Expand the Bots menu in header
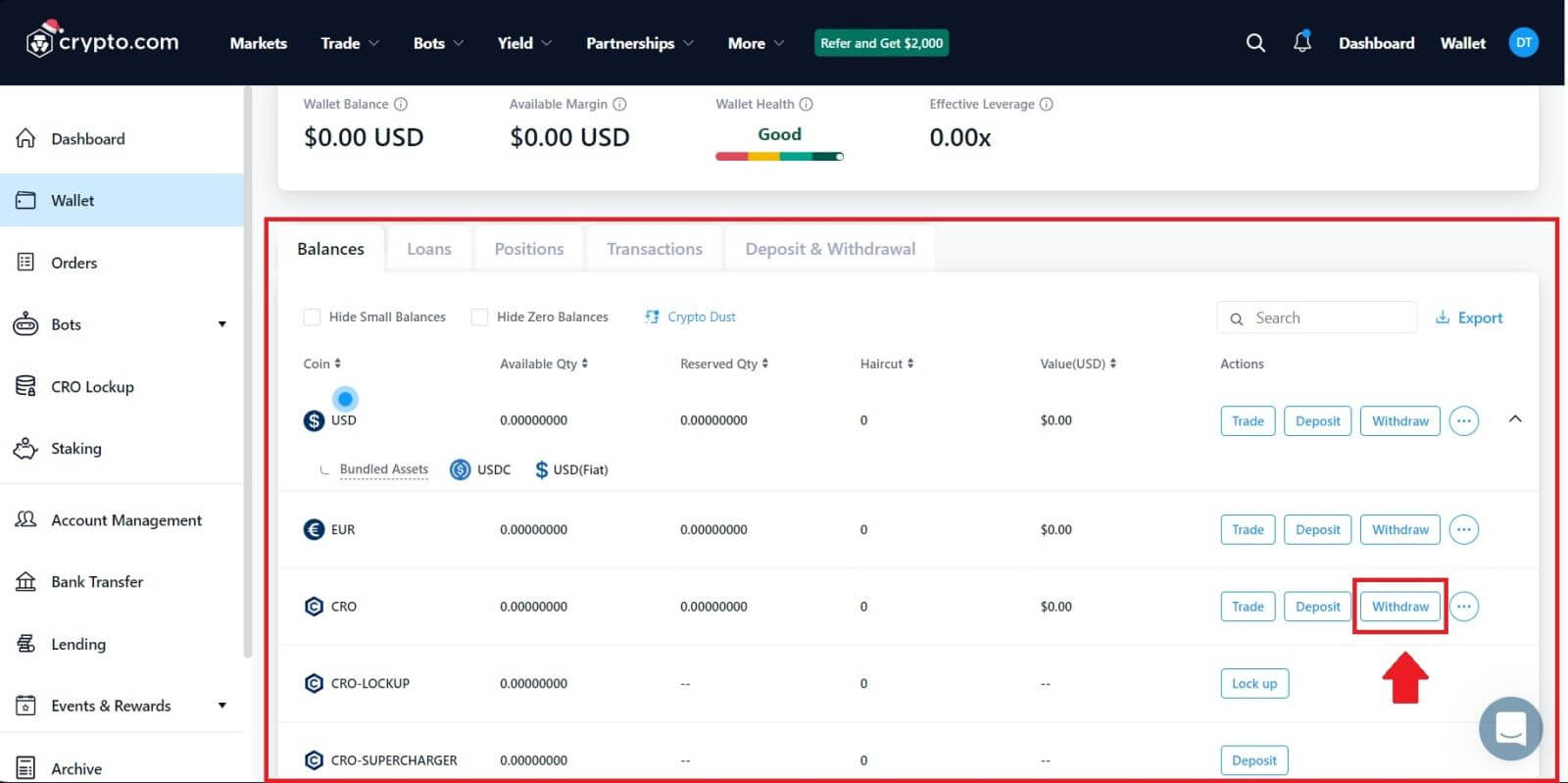 pos(438,43)
